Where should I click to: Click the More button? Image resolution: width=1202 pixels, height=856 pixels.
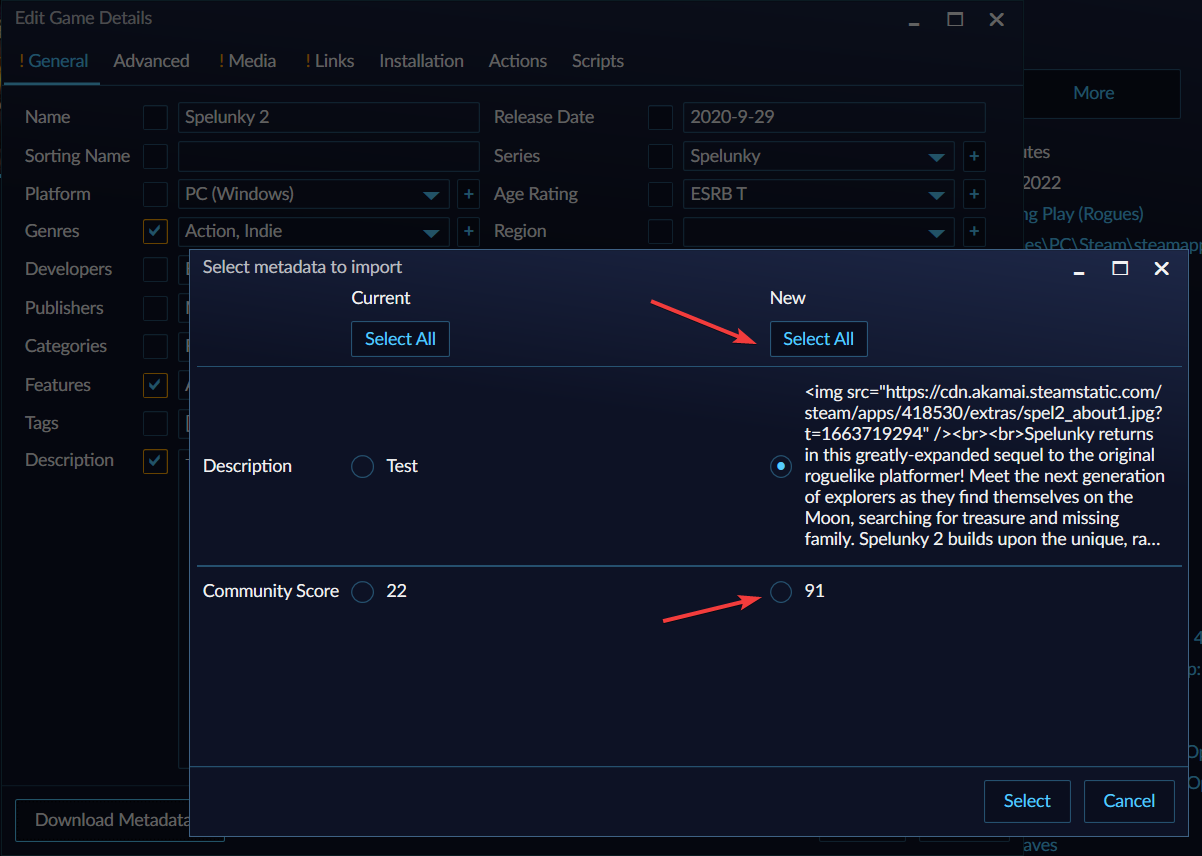pyautogui.click(x=1093, y=93)
